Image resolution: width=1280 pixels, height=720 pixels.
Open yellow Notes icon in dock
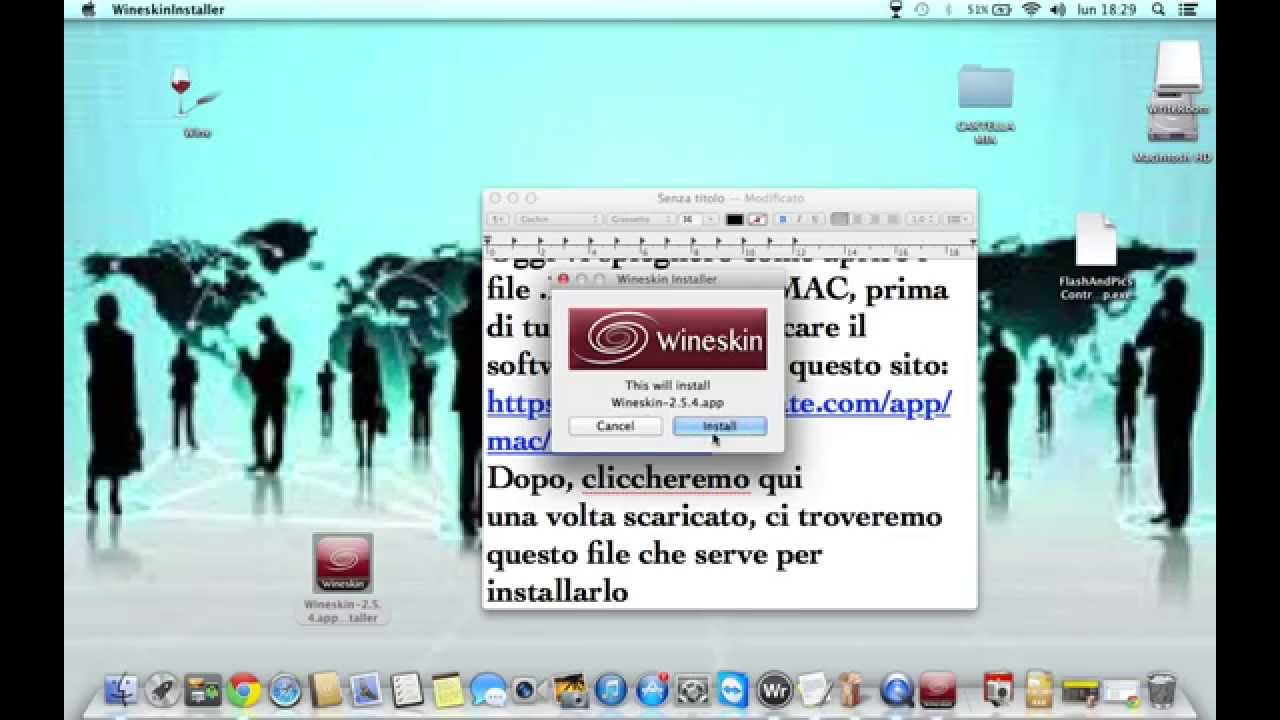447,689
